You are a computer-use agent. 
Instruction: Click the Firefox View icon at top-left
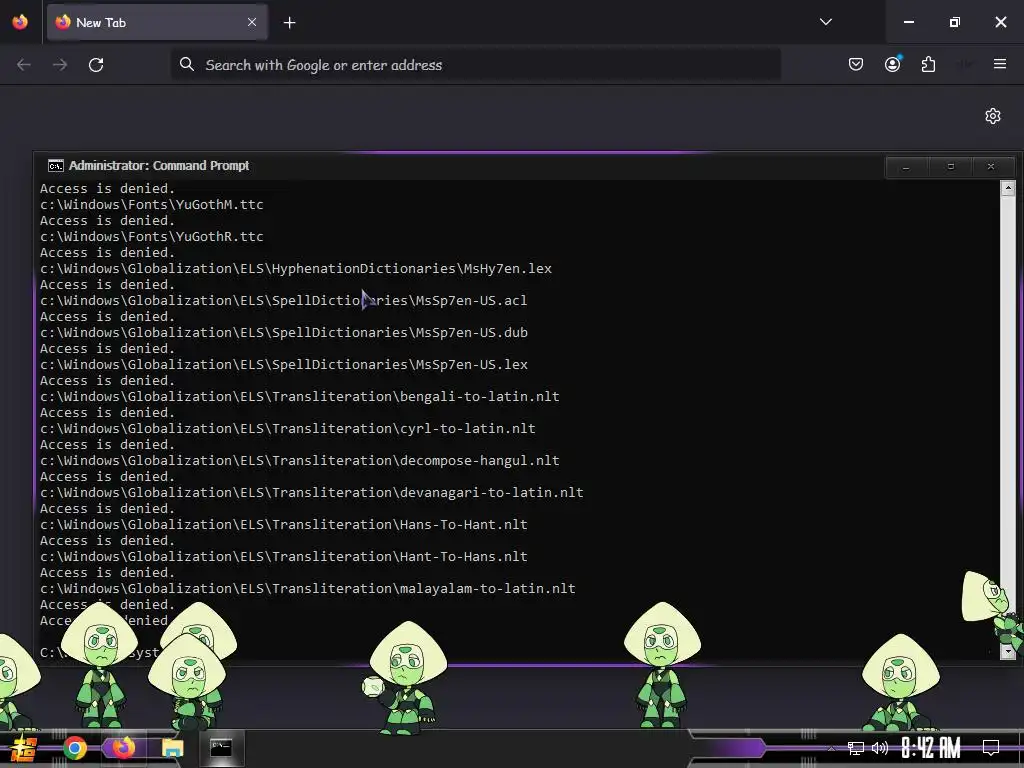click(x=20, y=22)
